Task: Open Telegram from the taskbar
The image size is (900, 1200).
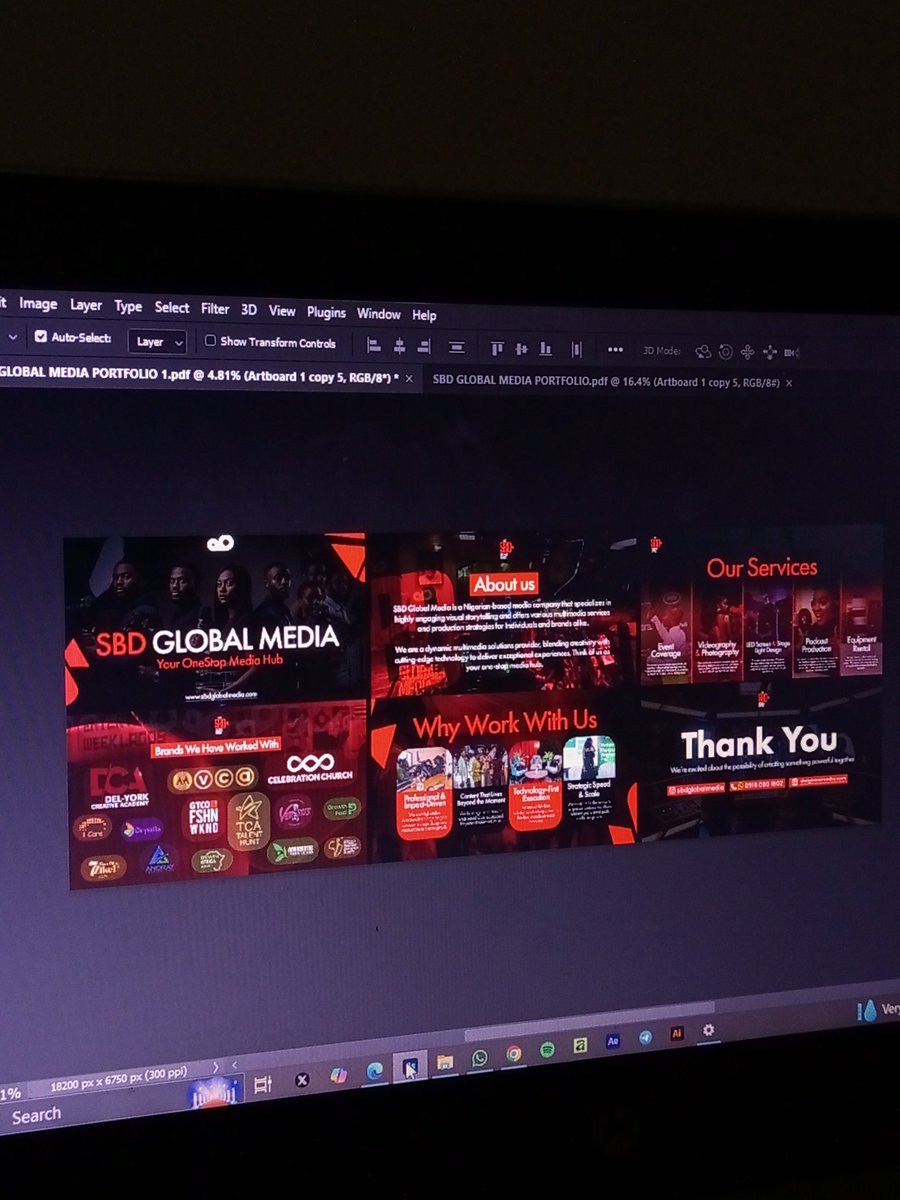Action: (645, 1038)
